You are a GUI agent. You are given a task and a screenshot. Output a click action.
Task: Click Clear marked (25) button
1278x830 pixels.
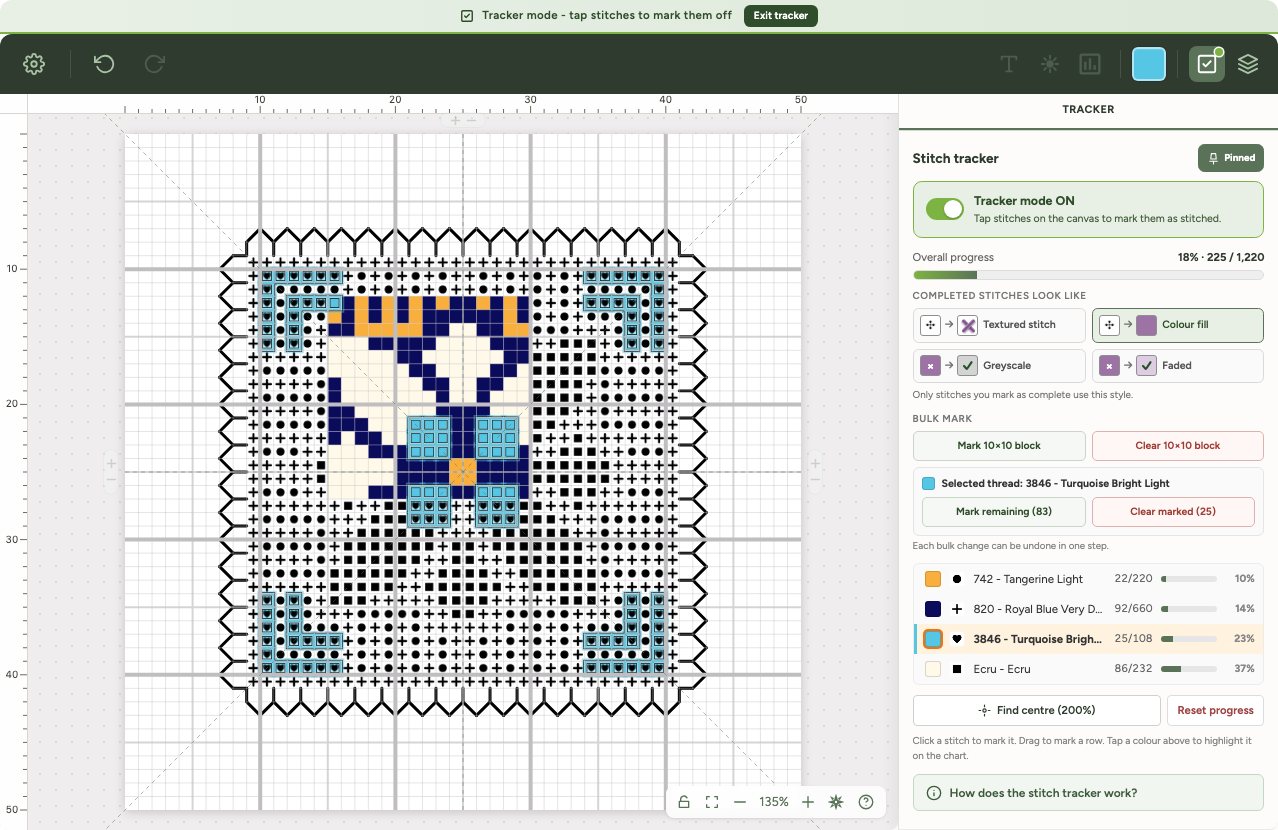(1173, 512)
